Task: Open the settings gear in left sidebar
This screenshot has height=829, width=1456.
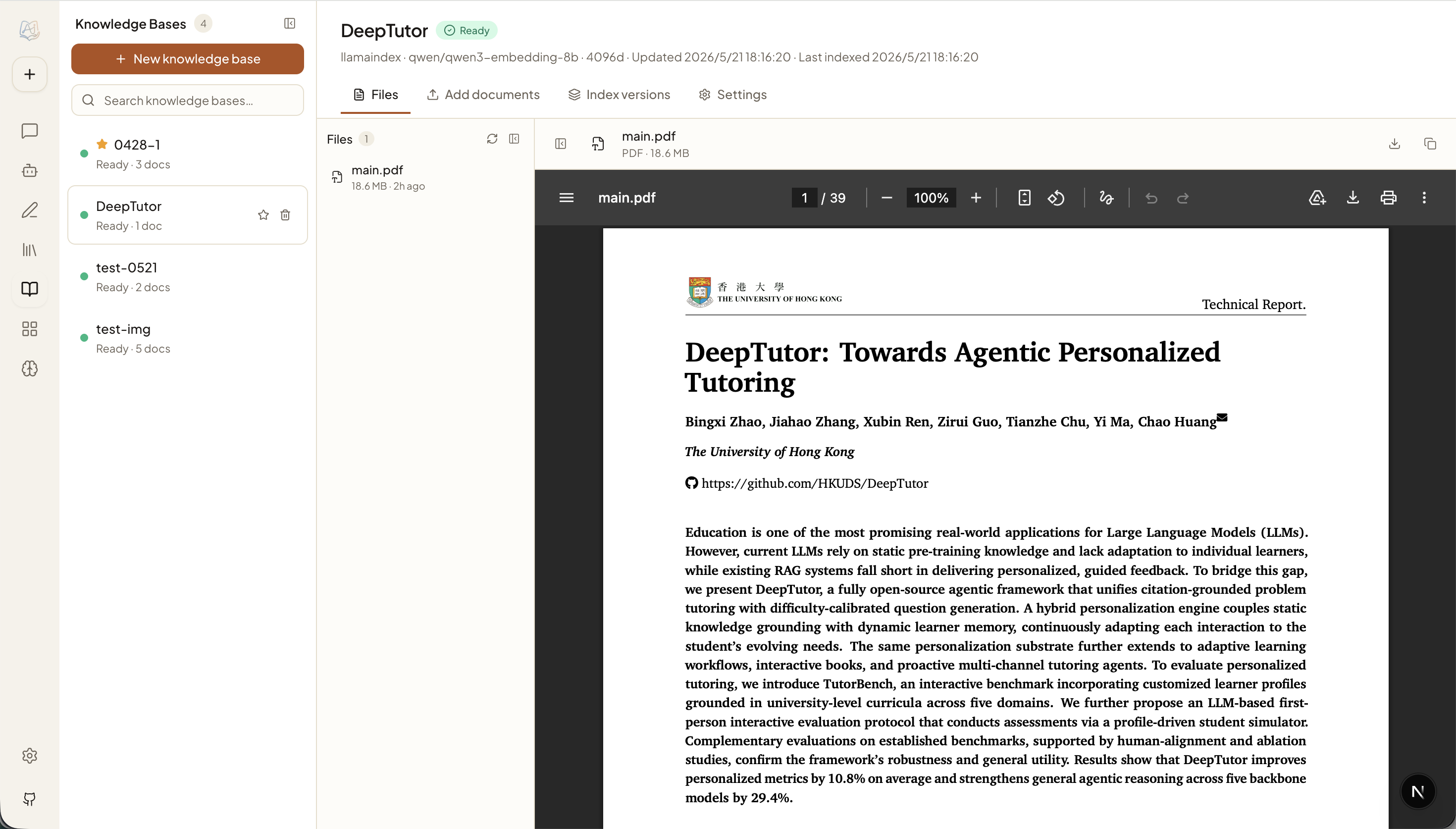Action: (x=30, y=756)
